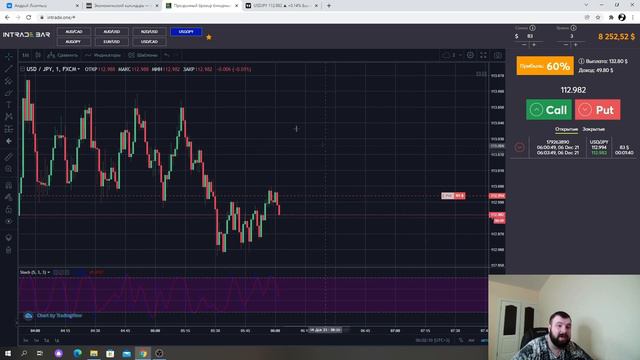Open the Stoch indicator legend dropdown

[35, 272]
